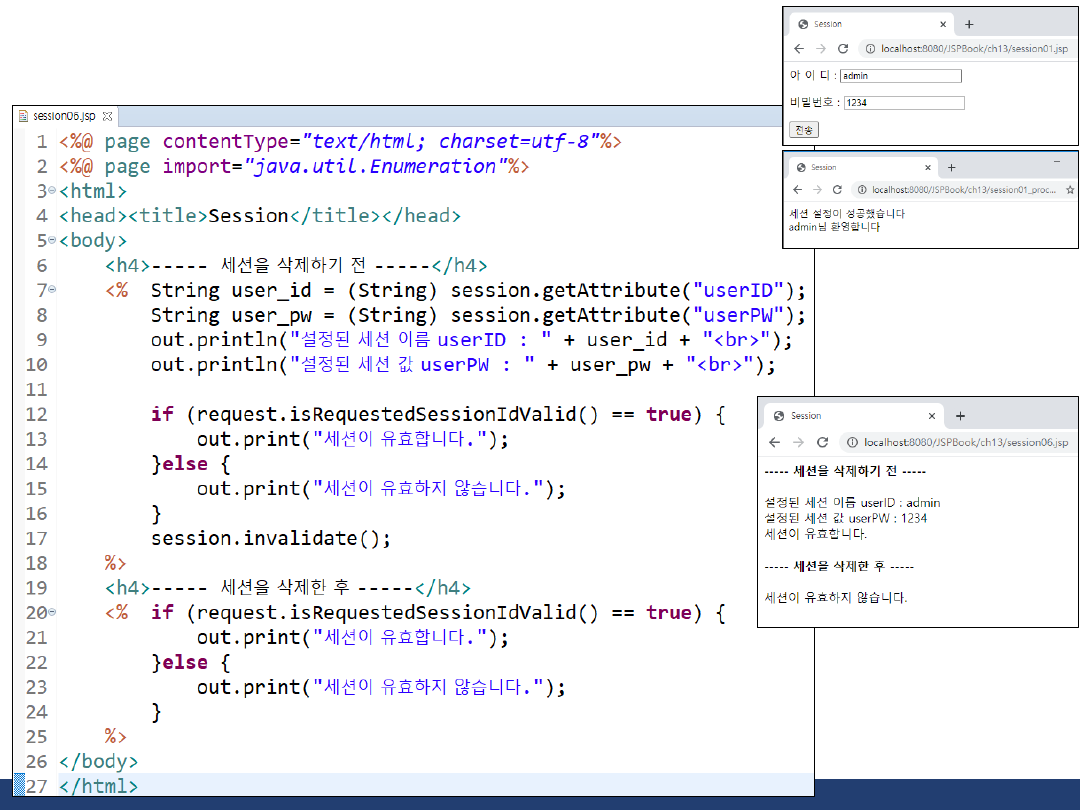Collapse the html tag fold at line 3
Screen dimensions: 1080x810
click(x=52, y=192)
